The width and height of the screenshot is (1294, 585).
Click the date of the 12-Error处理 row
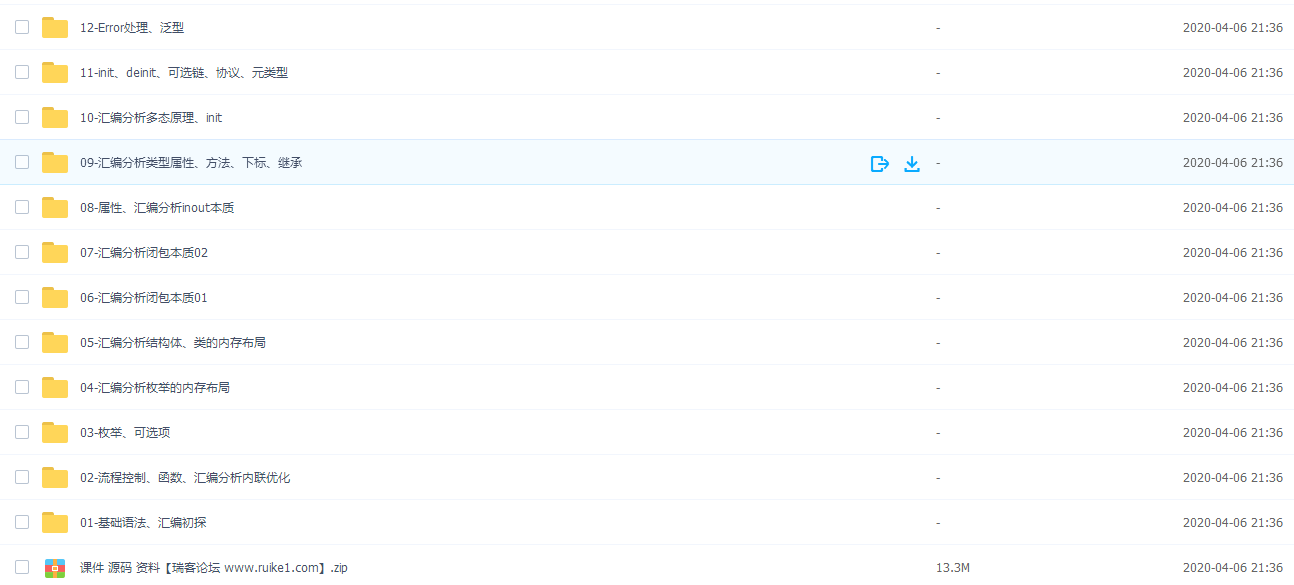click(x=1233, y=28)
